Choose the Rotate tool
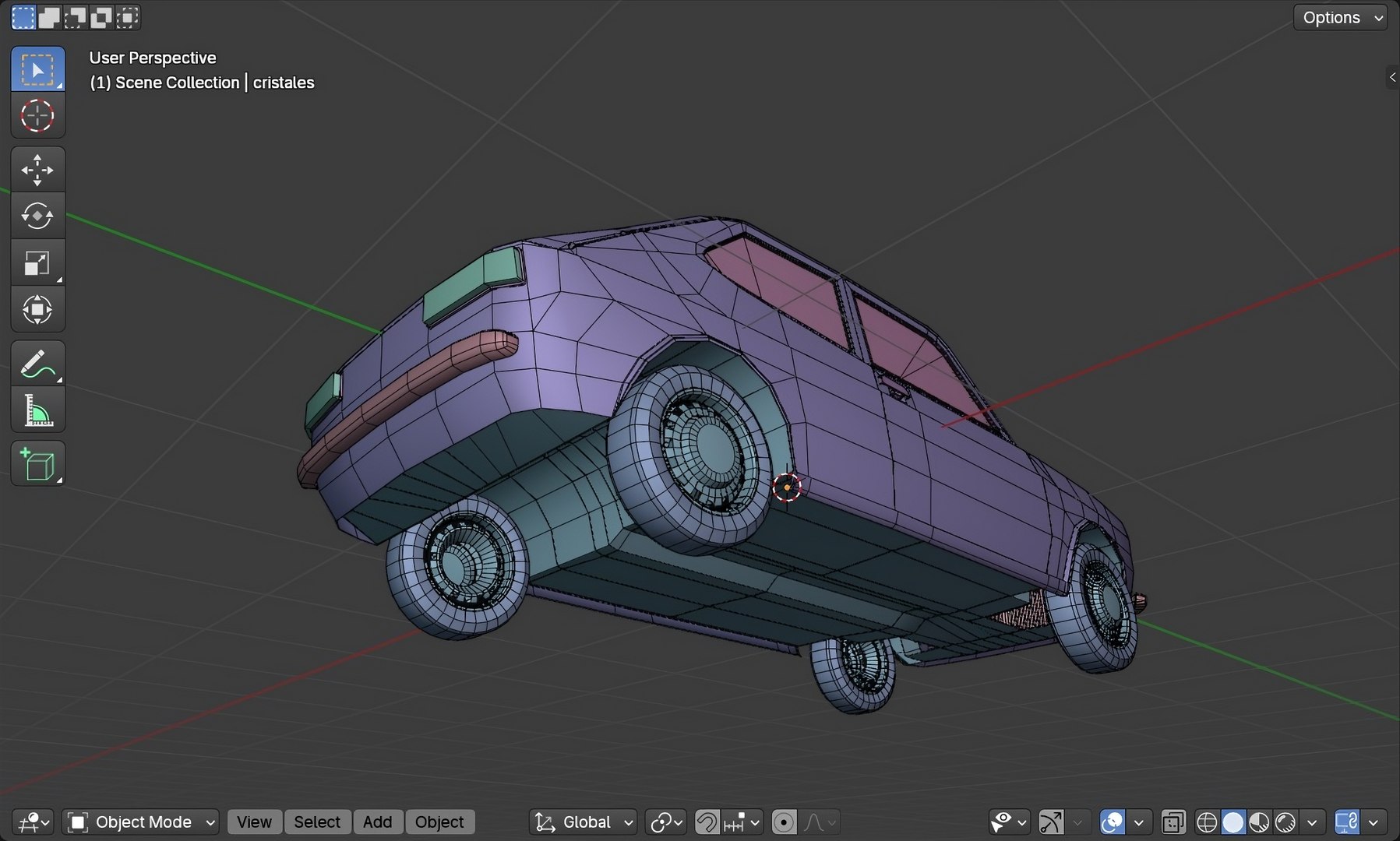This screenshot has height=841, width=1400. point(37,216)
